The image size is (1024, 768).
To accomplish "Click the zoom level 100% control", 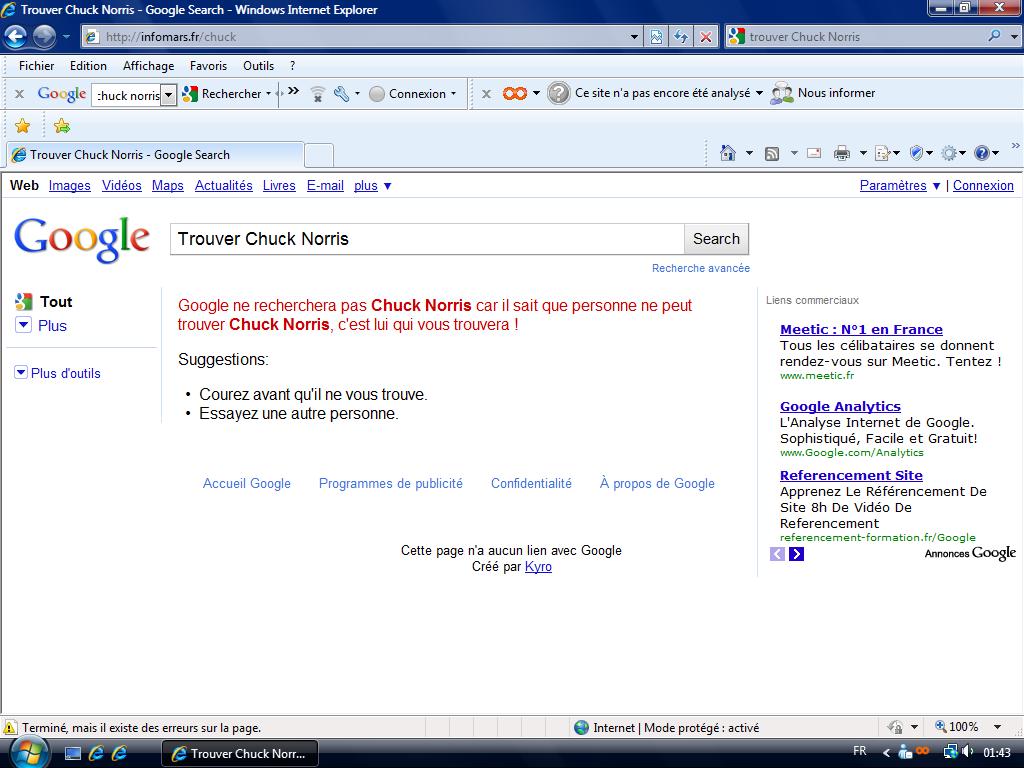I will pos(957,727).
